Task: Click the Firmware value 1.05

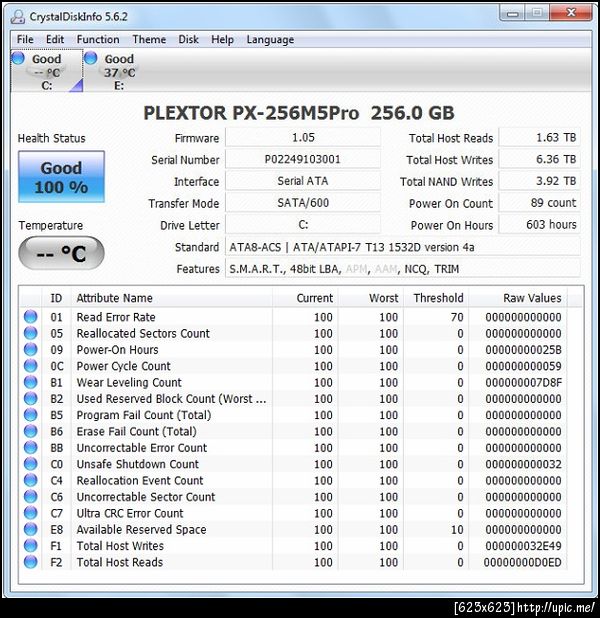Action: 303,138
